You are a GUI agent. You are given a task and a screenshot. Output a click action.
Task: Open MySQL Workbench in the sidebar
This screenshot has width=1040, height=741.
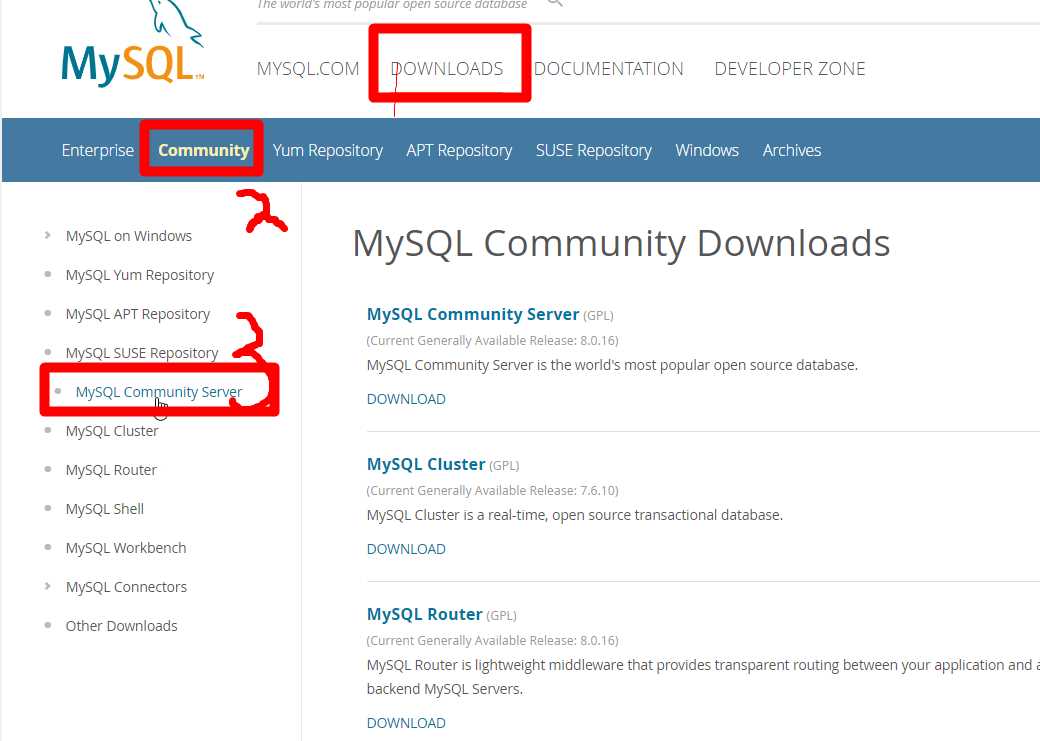(x=126, y=548)
